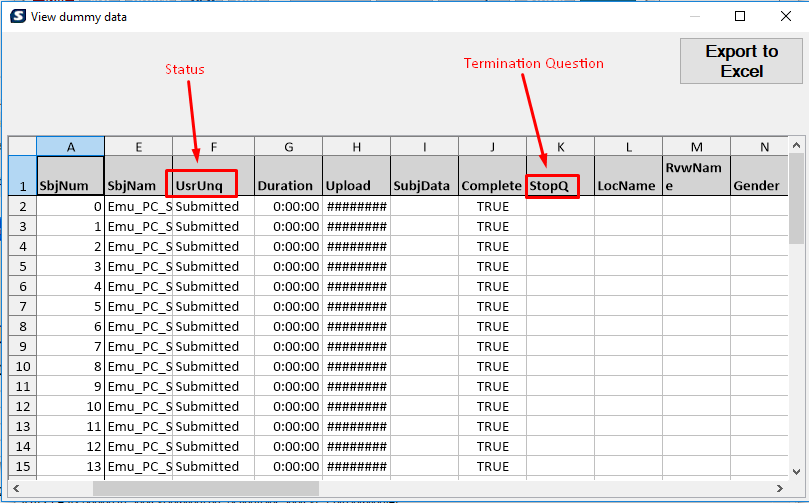809x503 pixels.
Task: Click the TRUE cell in row 14
Action: pos(493,446)
